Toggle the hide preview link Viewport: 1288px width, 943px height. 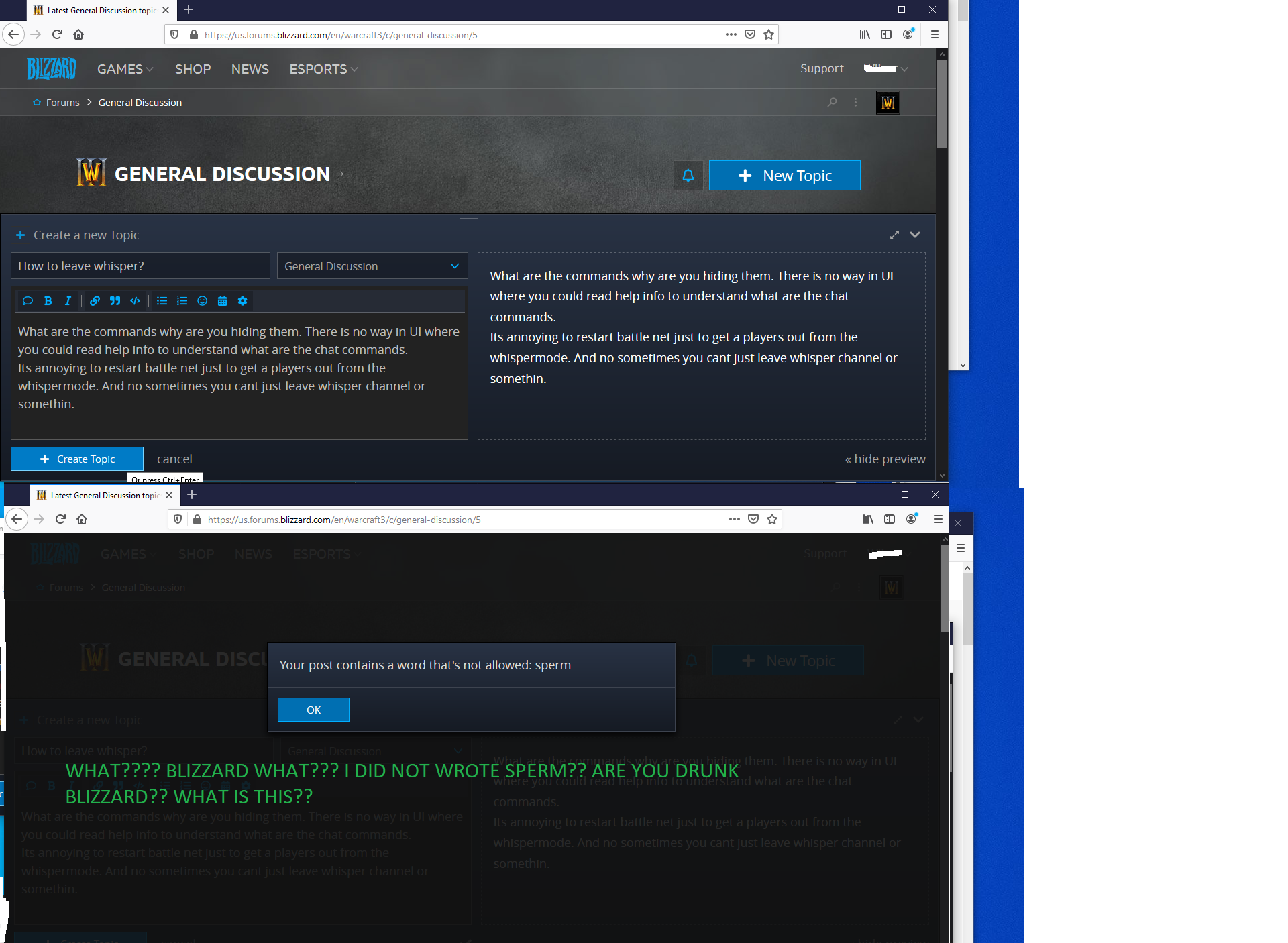(x=885, y=459)
